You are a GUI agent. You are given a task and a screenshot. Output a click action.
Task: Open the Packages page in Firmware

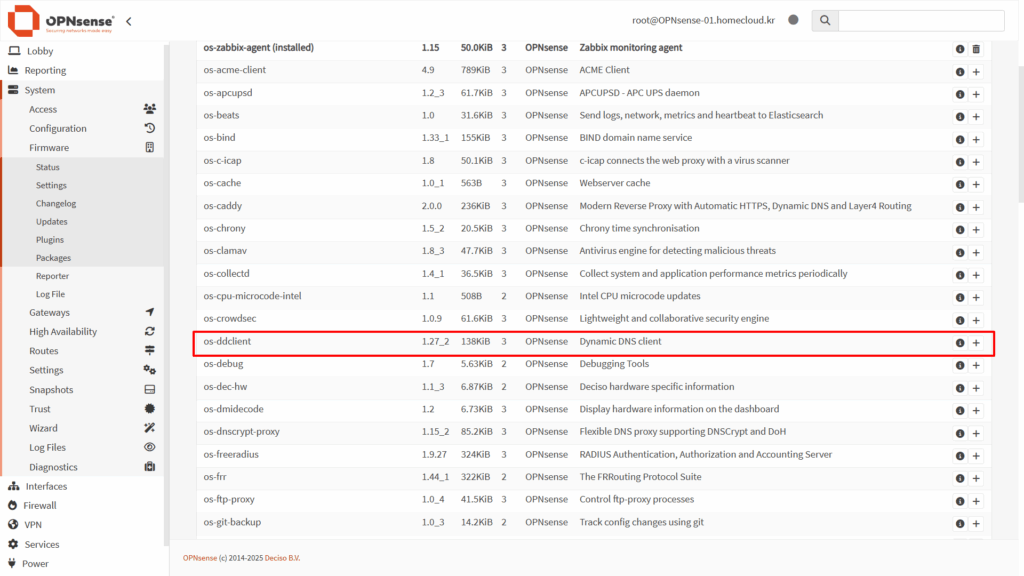click(53, 258)
